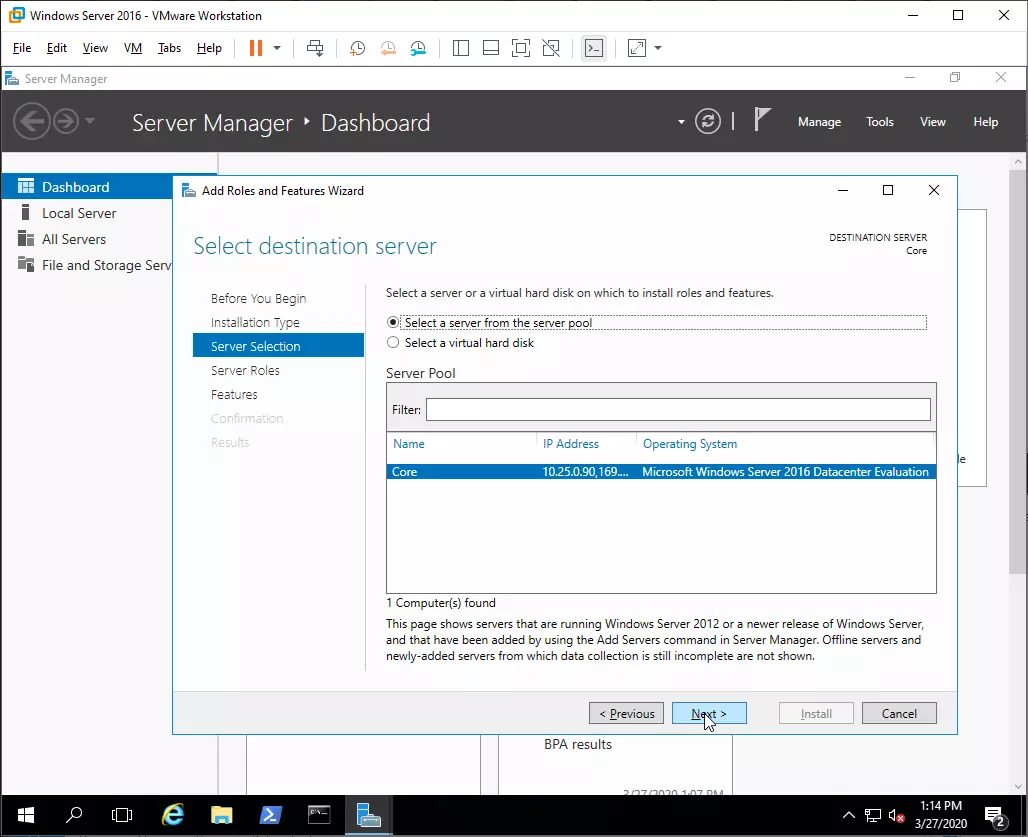Screen dimensions: 1028x837
Task: Switch to VMware Unity mode icon
Action: [551, 48]
